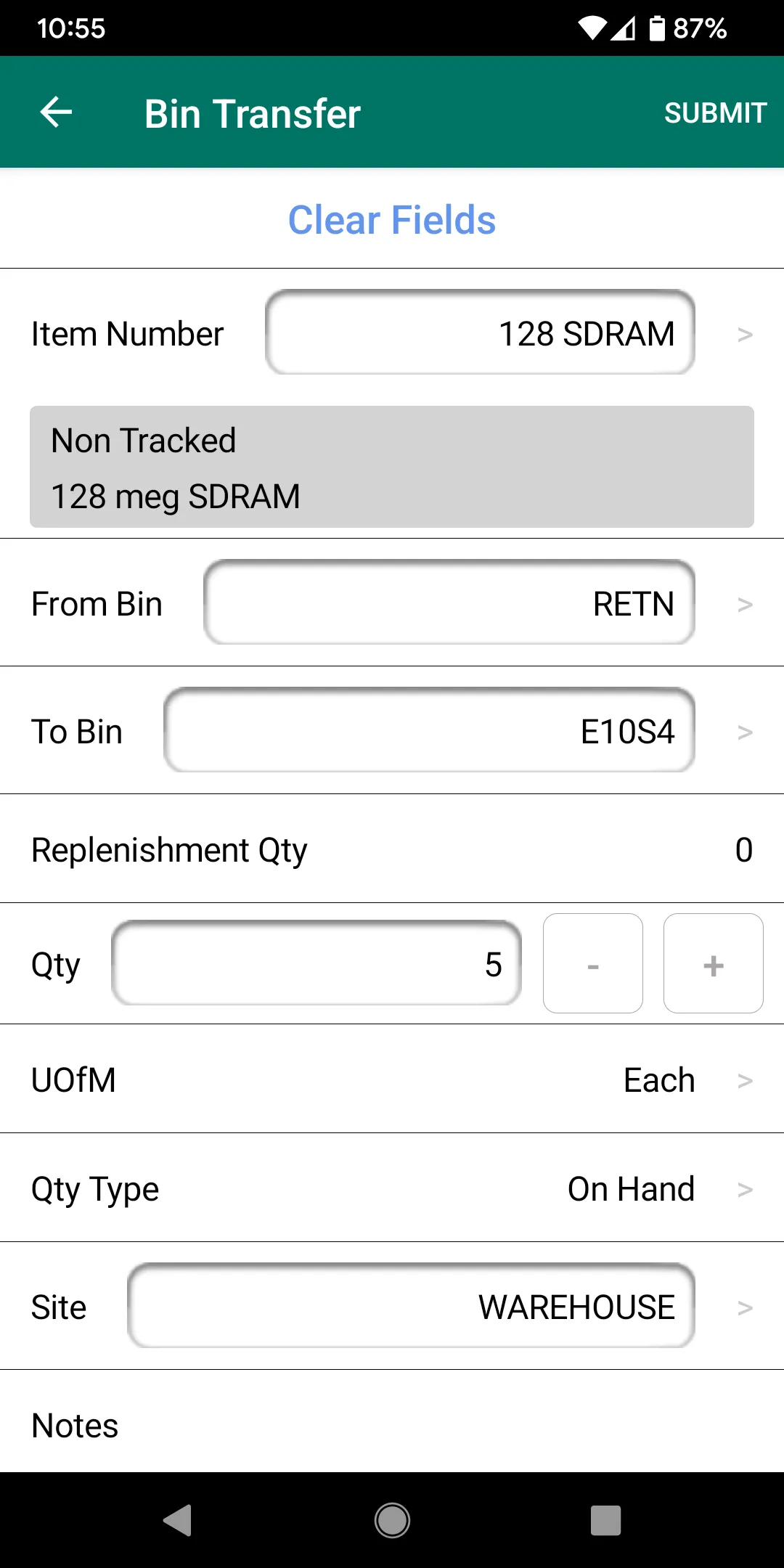Submit the bin transfer
Screen dimensions: 784x1568
click(715, 113)
